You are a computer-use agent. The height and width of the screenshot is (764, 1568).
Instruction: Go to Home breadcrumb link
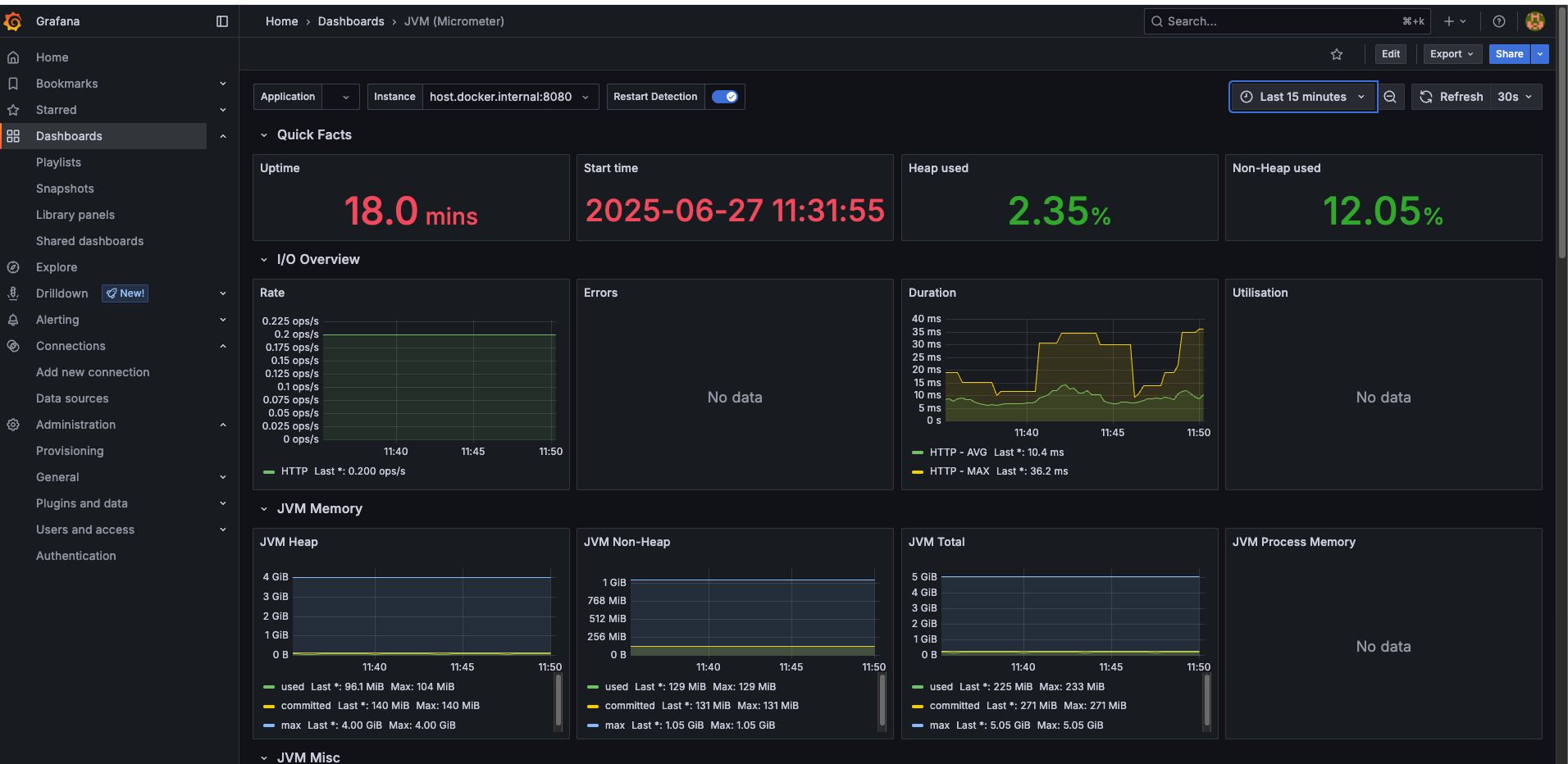coord(282,21)
